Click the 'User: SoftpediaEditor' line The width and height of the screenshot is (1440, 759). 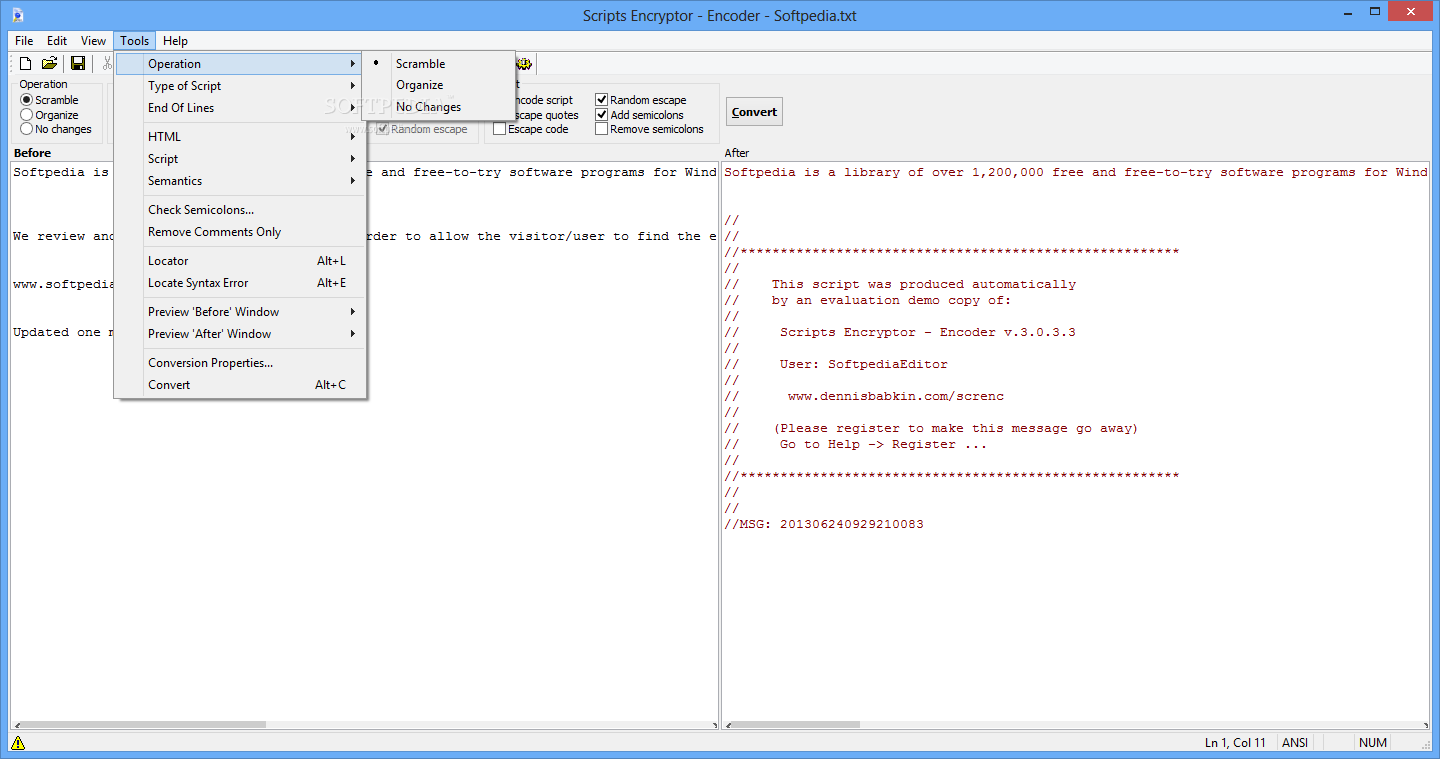point(863,364)
